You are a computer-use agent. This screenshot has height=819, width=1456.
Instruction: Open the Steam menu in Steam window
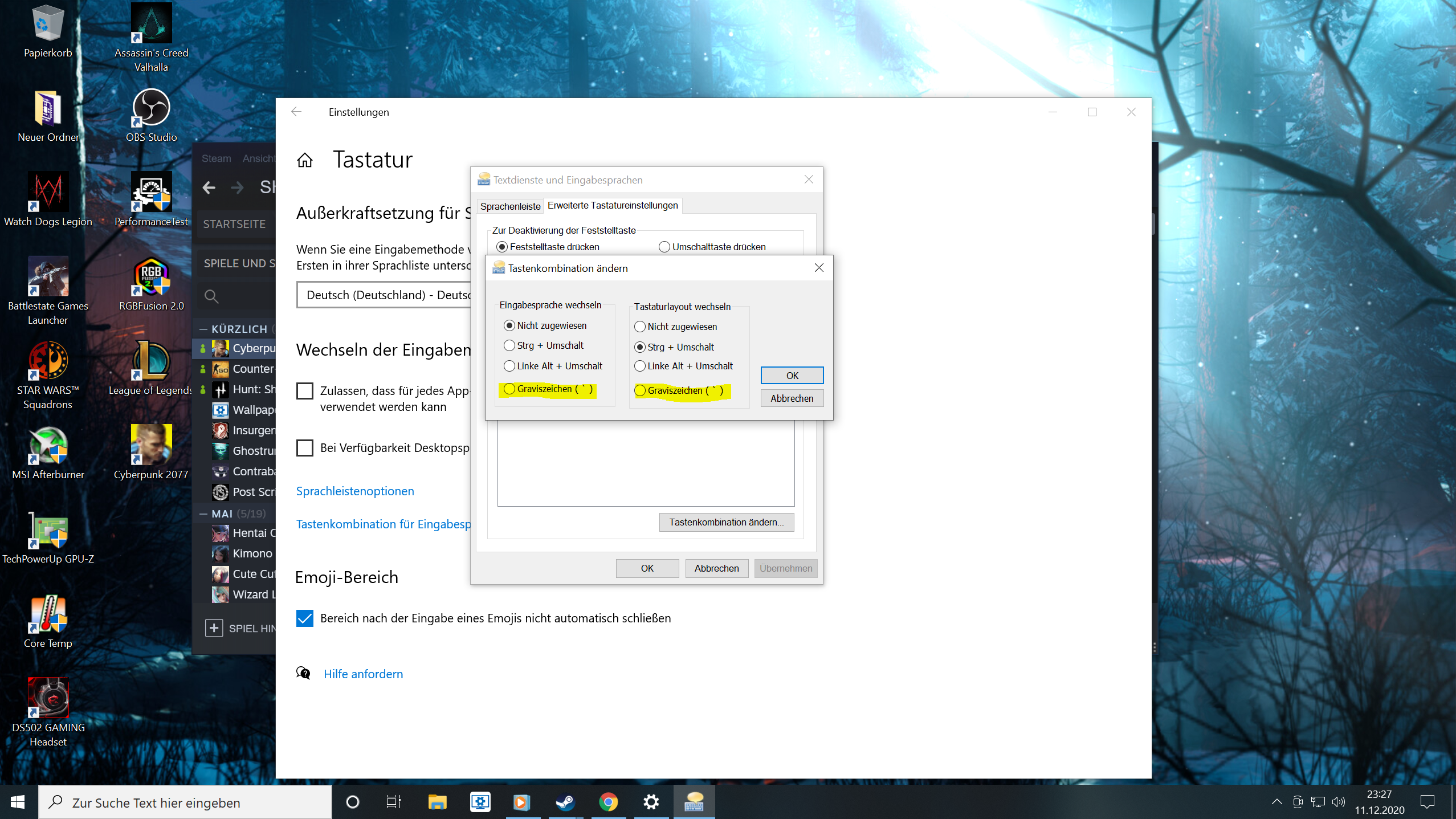tap(216, 158)
